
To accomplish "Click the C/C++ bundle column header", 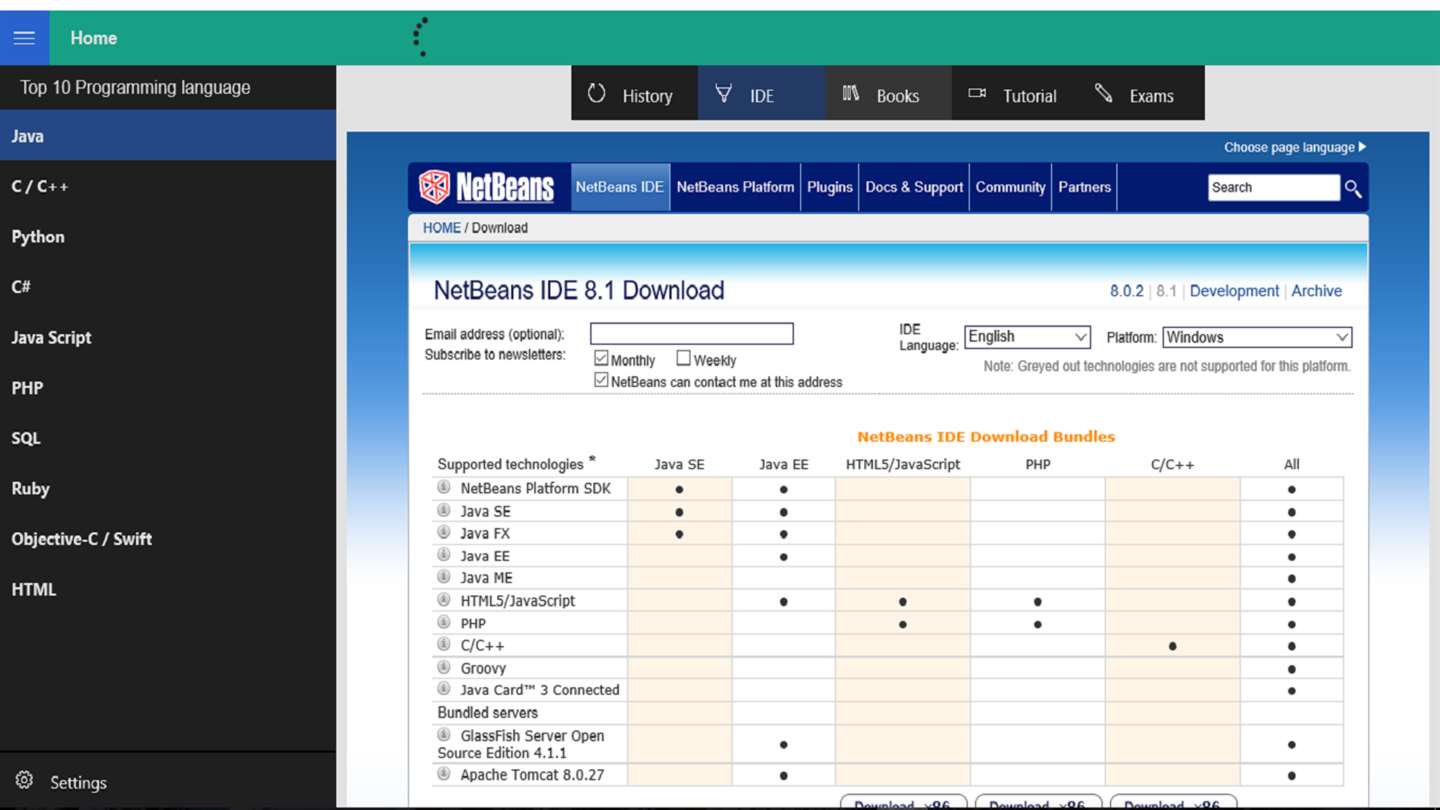I will point(1172,464).
